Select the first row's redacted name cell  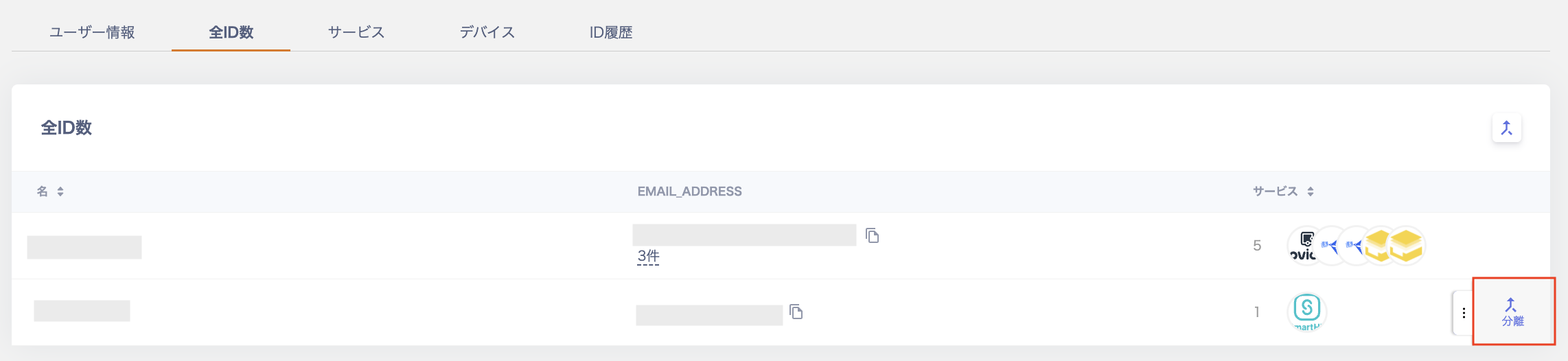click(84, 247)
